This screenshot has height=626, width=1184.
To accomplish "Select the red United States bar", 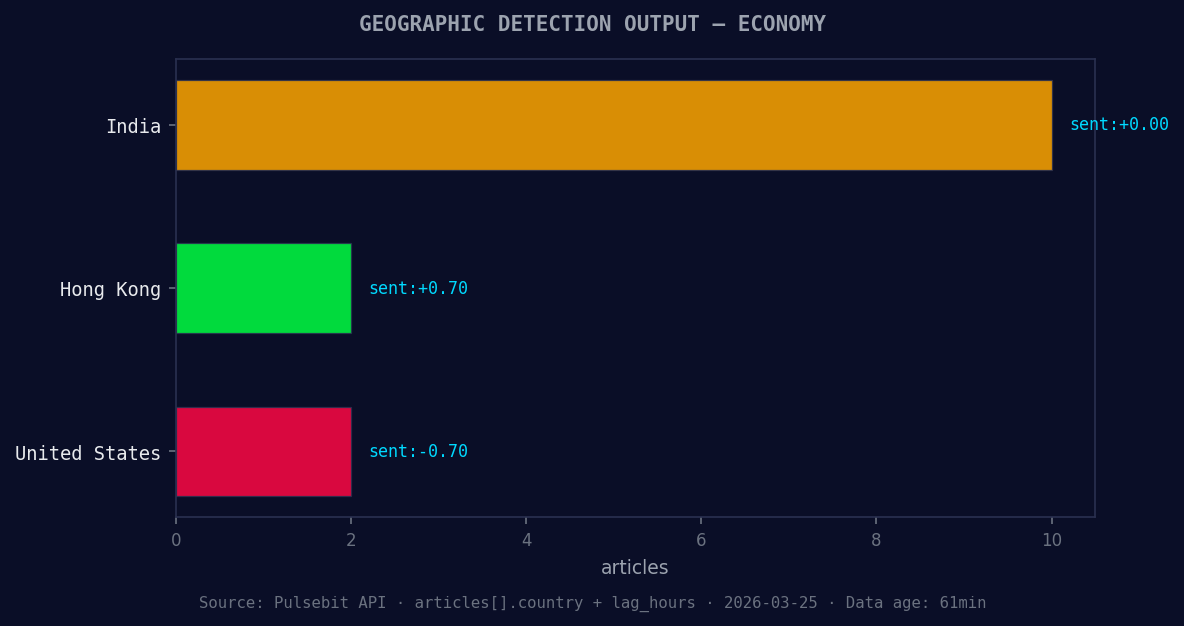I will [x=263, y=452].
